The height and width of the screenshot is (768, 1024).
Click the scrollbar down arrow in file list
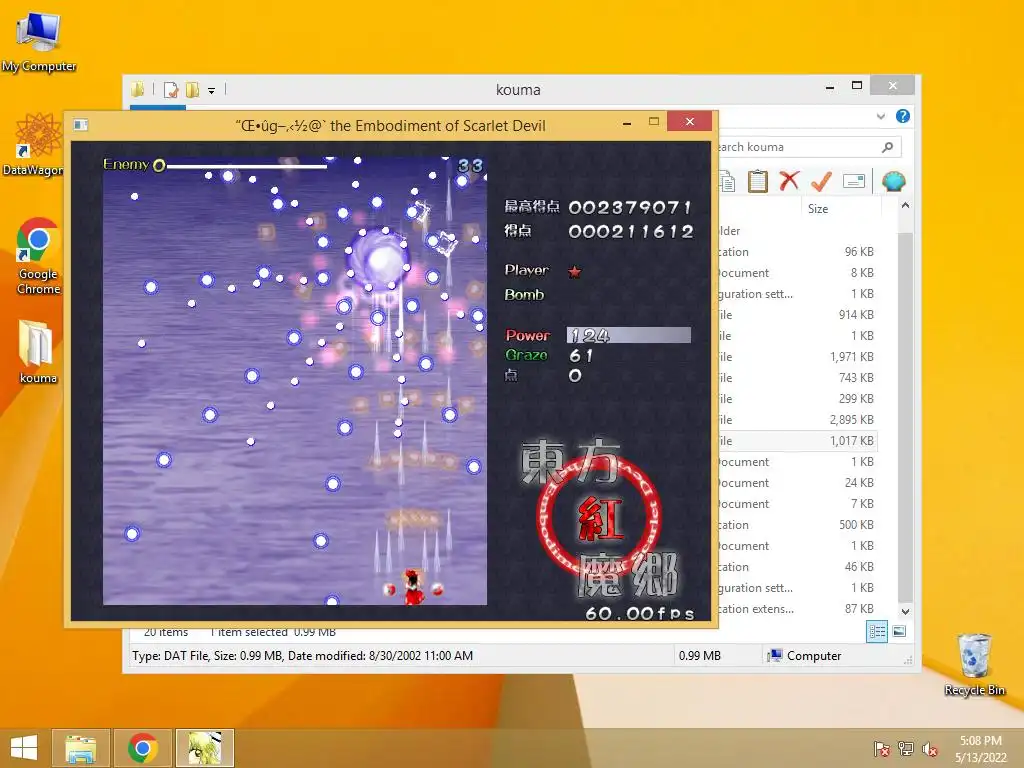[905, 611]
